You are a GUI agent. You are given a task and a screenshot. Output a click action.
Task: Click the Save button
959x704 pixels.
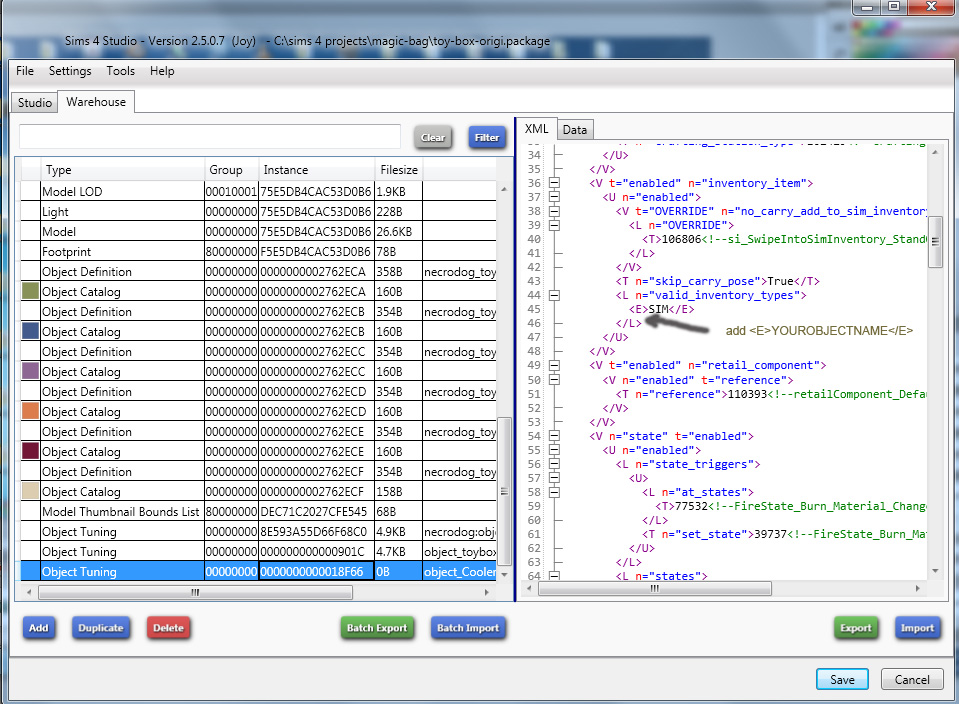point(842,680)
